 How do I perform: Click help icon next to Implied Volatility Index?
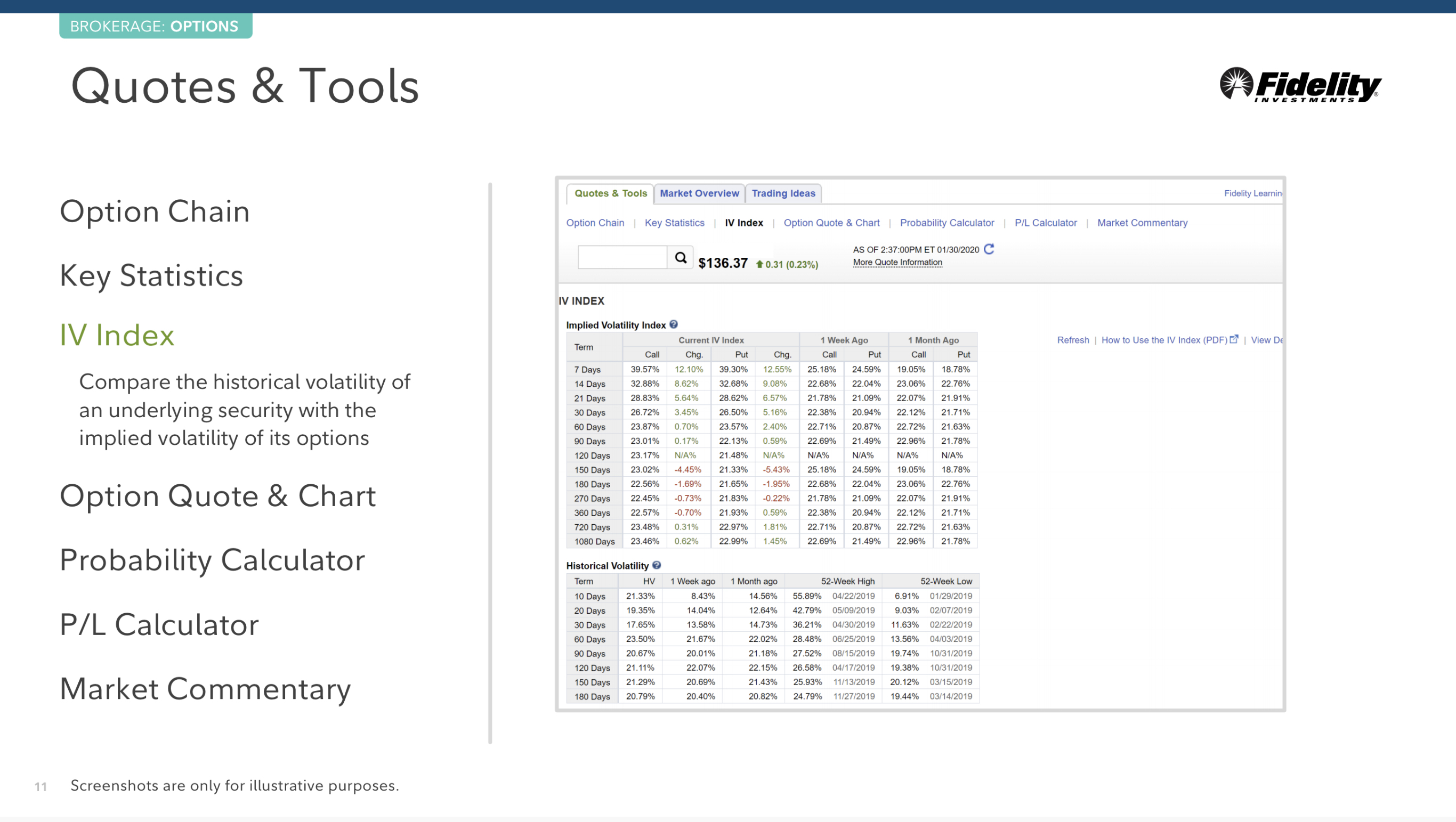673,324
